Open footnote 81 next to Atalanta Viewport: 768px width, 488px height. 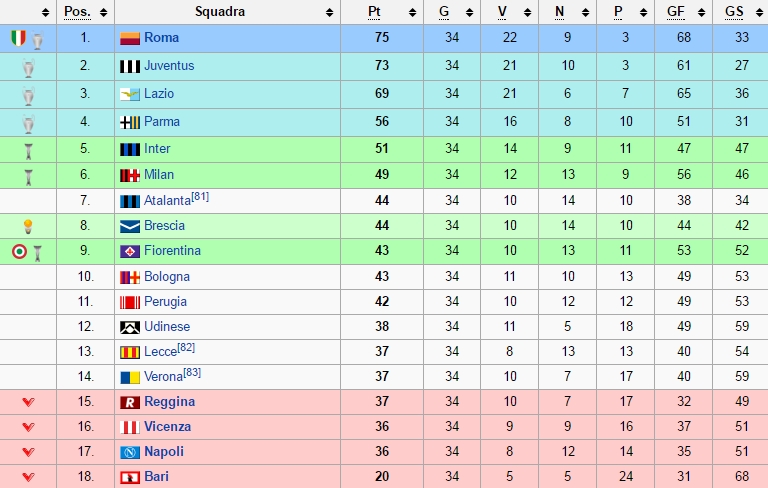tap(200, 196)
